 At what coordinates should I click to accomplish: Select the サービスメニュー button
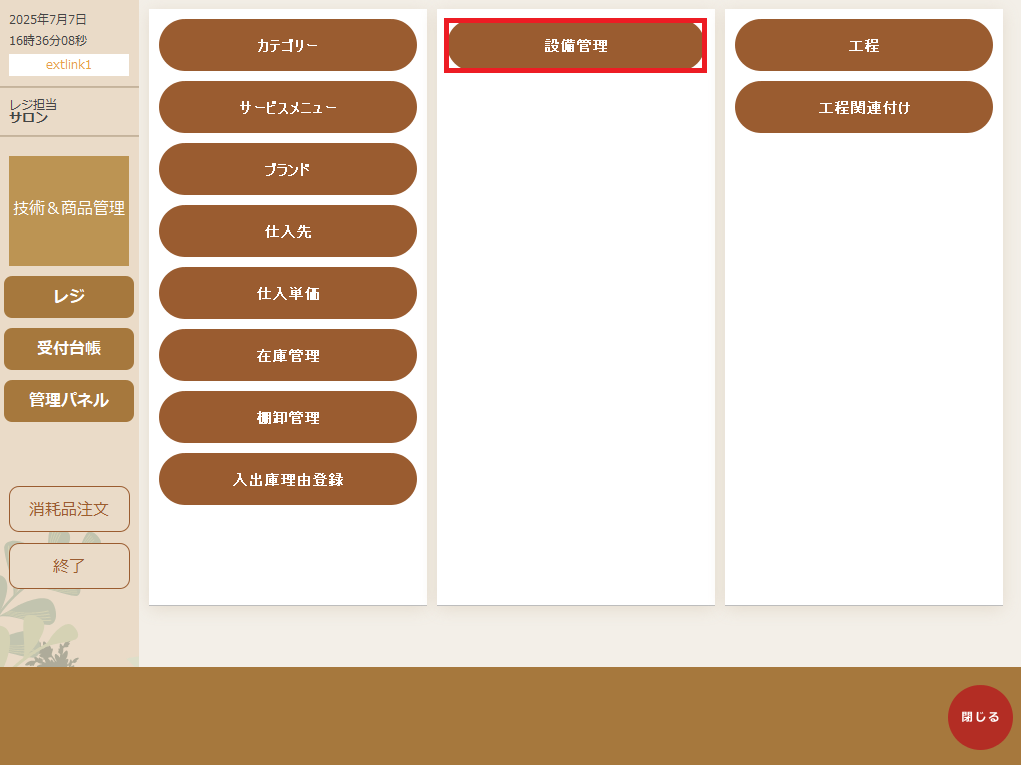point(288,107)
